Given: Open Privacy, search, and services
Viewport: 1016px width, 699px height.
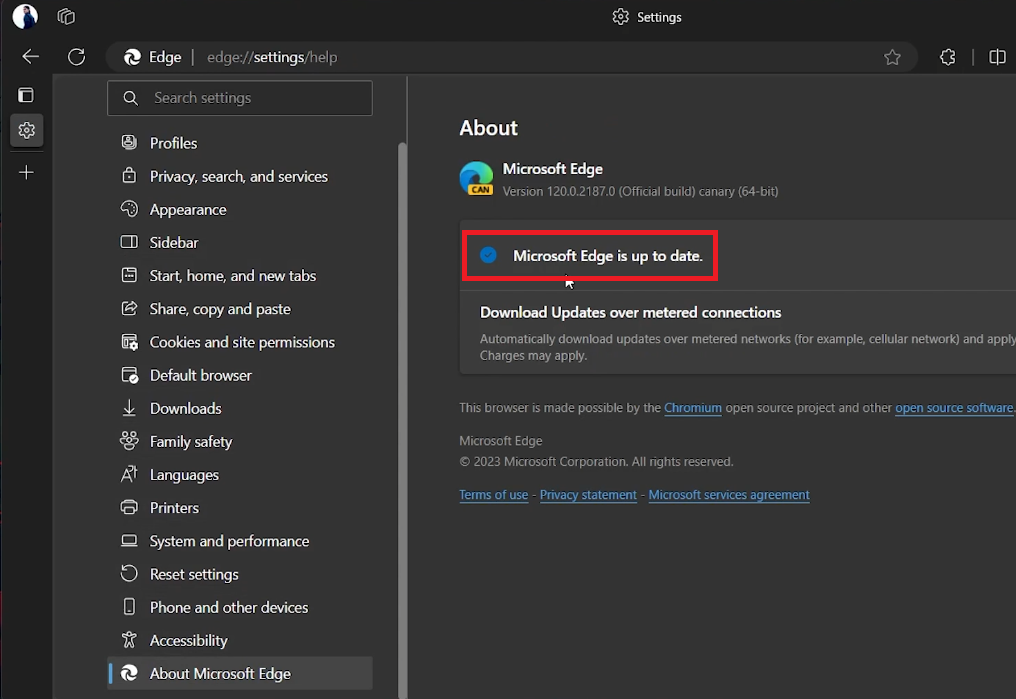Looking at the screenshot, I should 240,176.
